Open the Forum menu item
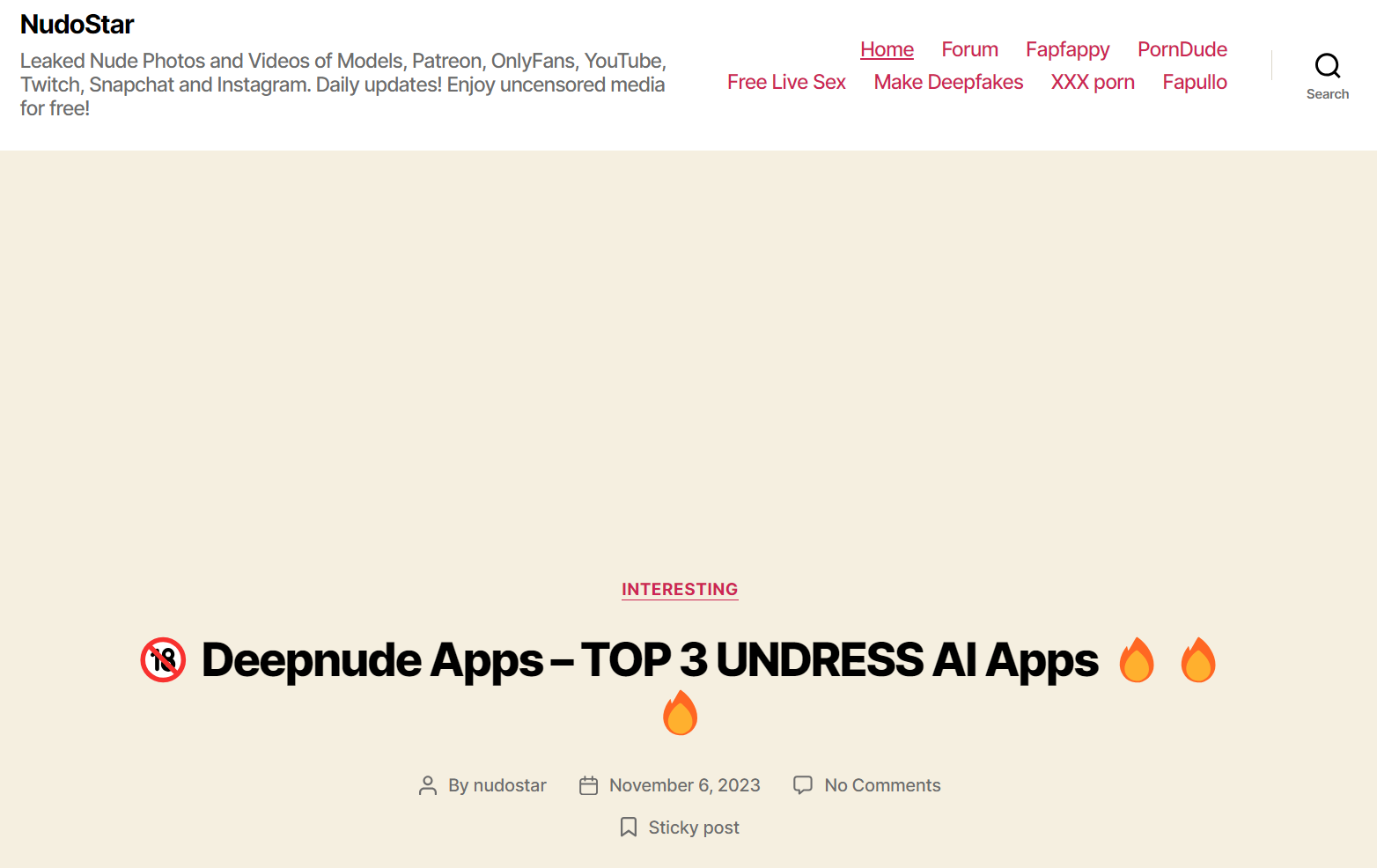 point(969,49)
